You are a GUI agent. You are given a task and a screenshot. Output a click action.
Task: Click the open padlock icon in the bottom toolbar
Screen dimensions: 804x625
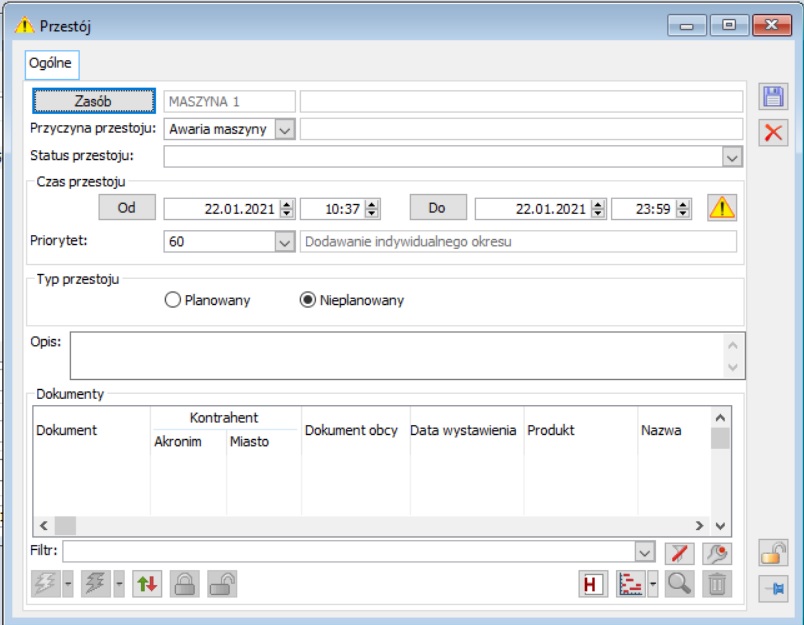222,584
